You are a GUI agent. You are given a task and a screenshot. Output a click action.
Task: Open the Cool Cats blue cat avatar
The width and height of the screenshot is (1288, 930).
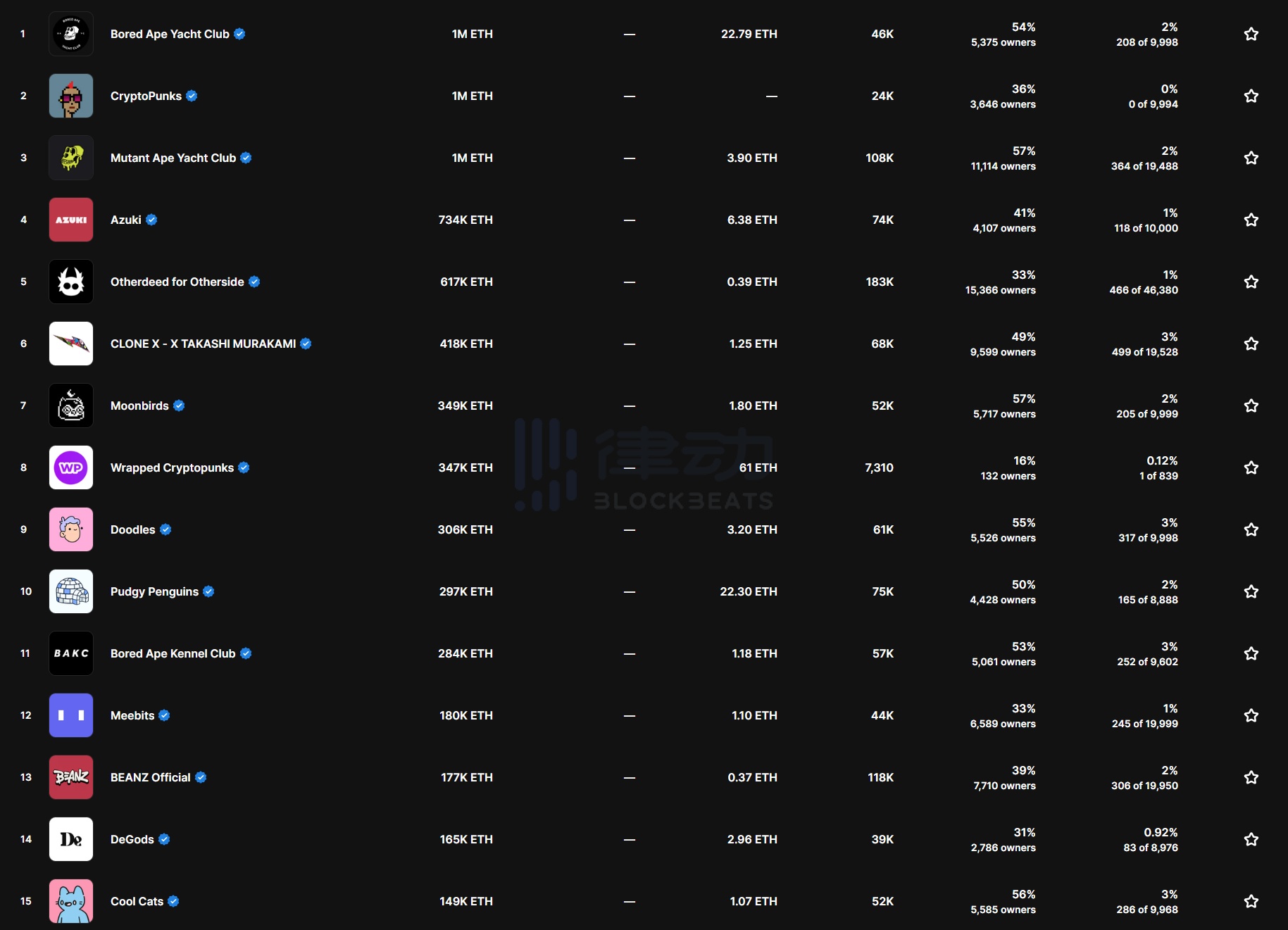click(71, 901)
